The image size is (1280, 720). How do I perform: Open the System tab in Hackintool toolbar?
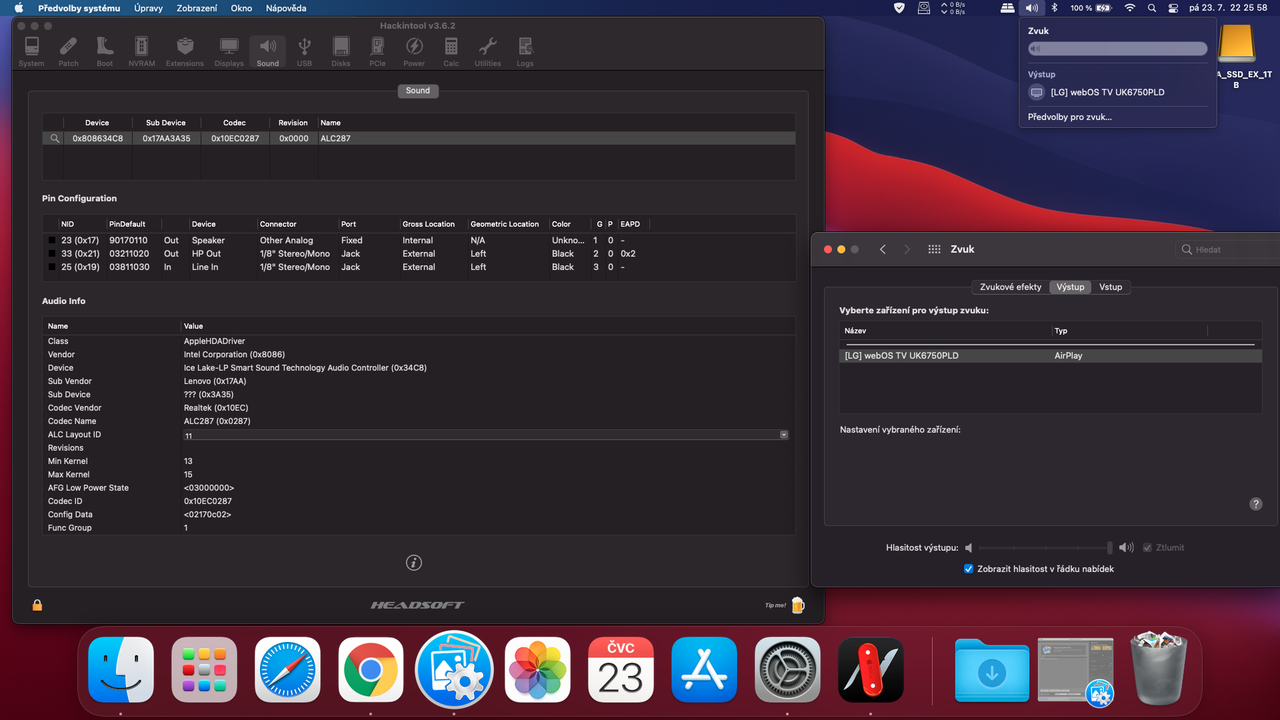(x=31, y=51)
